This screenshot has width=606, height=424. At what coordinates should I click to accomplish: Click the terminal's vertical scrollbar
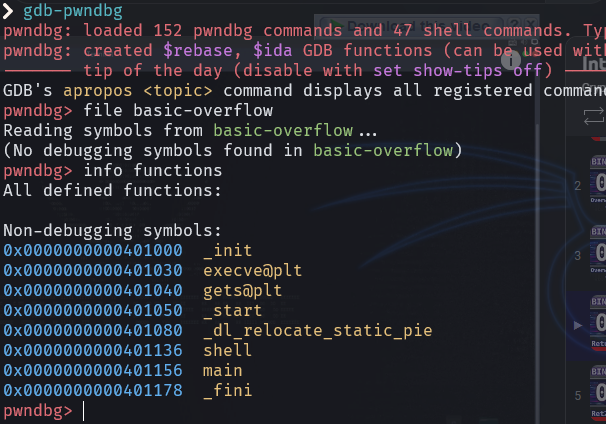537,271
